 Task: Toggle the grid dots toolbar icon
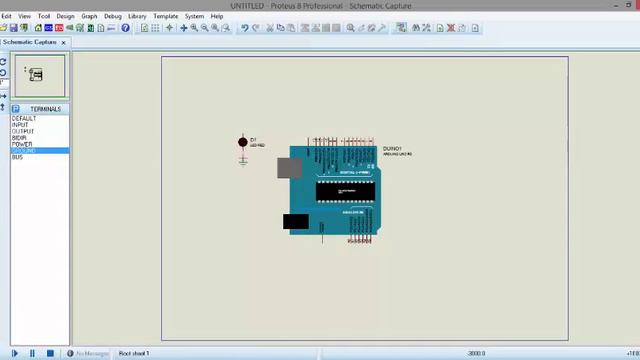pyautogui.click(x=156, y=28)
